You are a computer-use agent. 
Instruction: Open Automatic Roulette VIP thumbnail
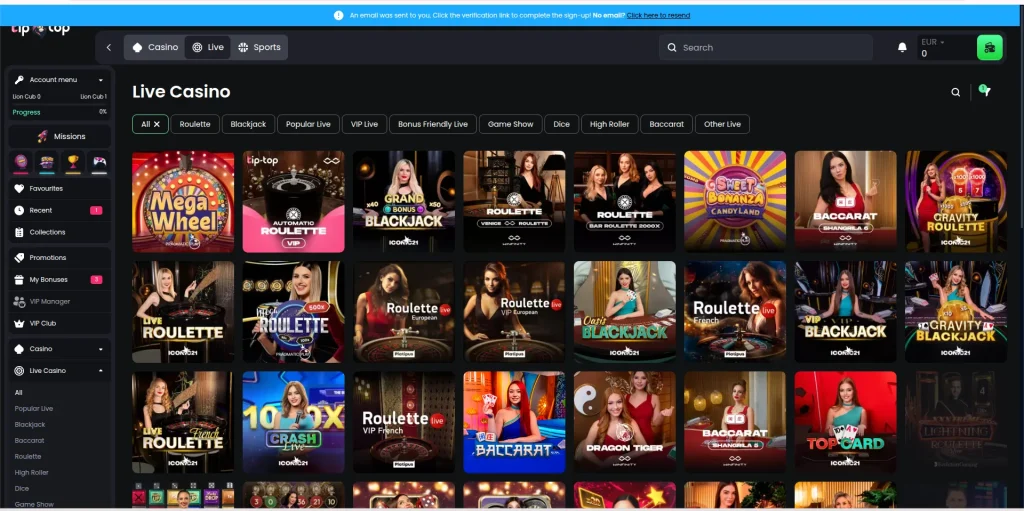pyautogui.click(x=293, y=201)
